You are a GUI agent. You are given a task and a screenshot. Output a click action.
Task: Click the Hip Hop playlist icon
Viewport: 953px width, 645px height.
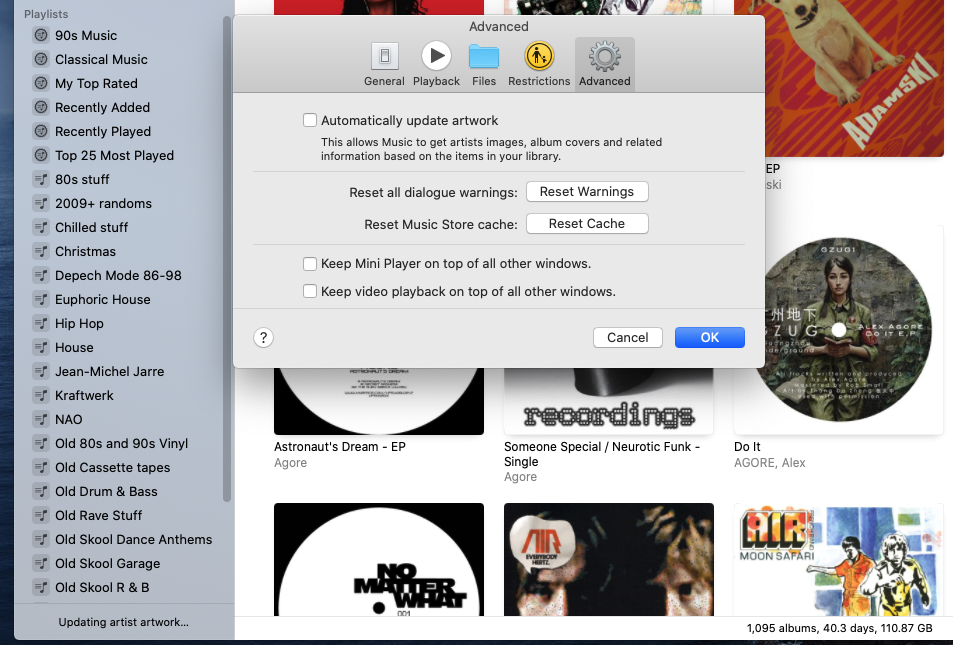pyautogui.click(x=41, y=323)
